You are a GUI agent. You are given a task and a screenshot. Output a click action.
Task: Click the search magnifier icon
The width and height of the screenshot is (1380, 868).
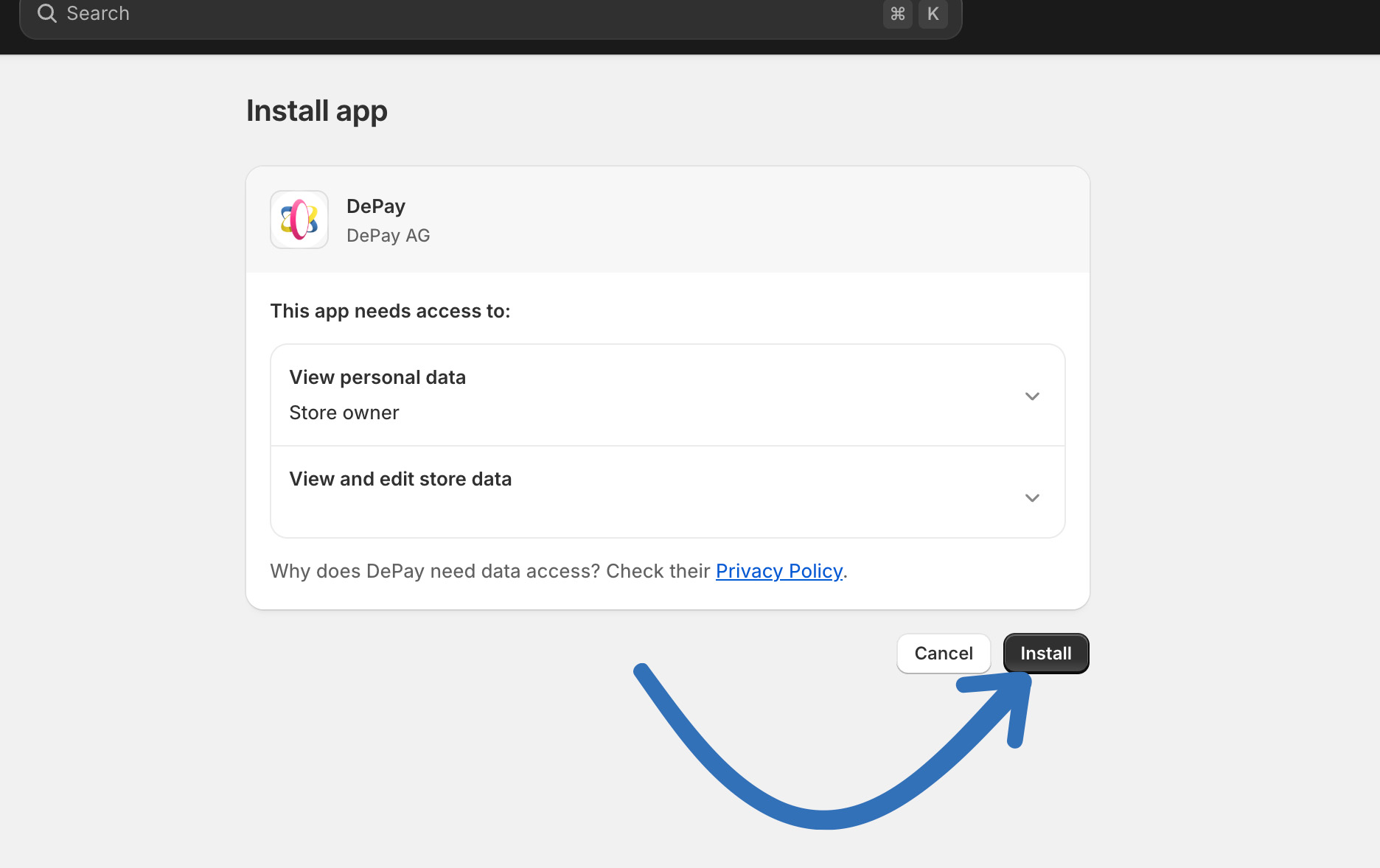pyautogui.click(x=47, y=13)
